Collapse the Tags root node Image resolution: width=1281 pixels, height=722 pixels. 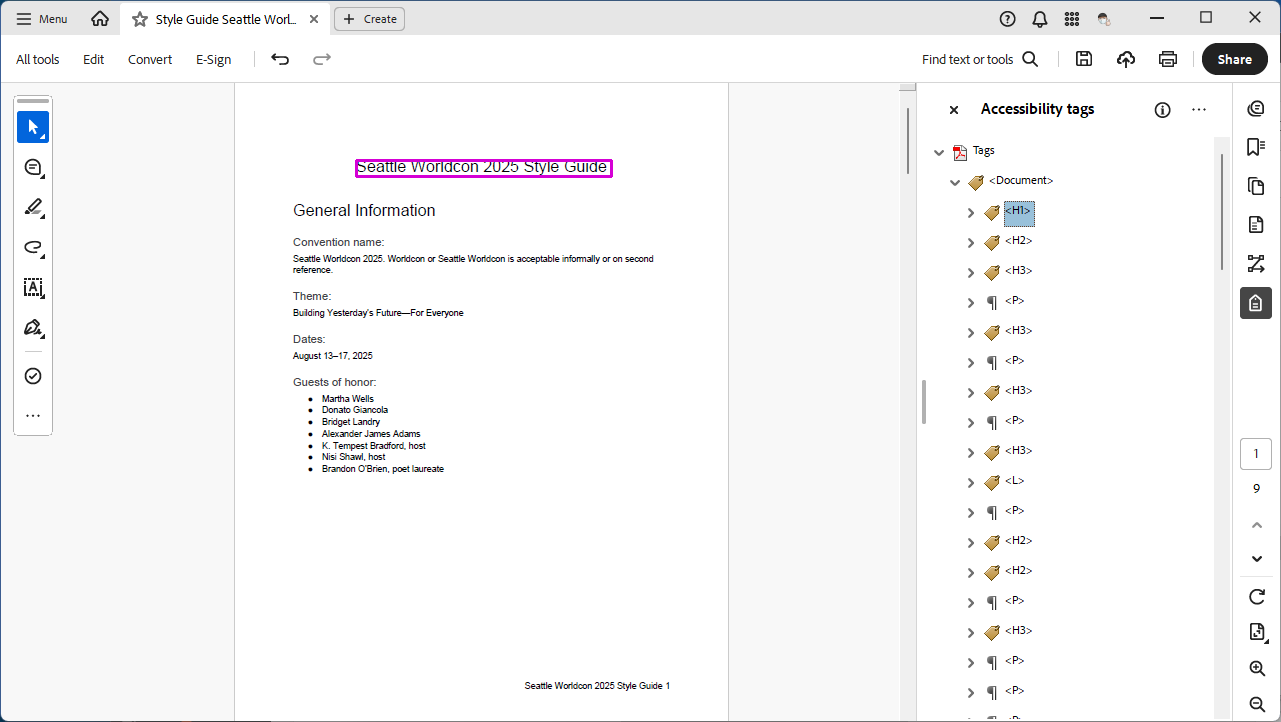pyautogui.click(x=939, y=153)
